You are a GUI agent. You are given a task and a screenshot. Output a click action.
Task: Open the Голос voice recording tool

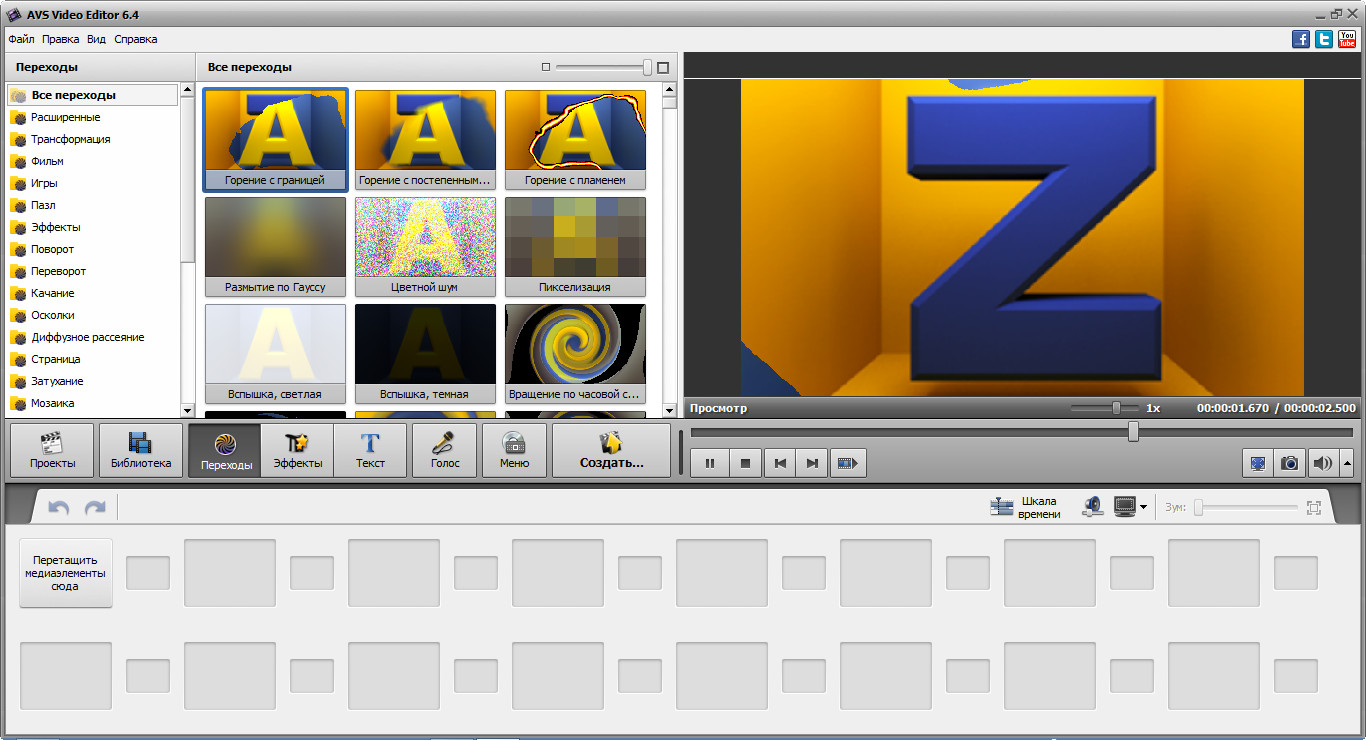tap(445, 450)
